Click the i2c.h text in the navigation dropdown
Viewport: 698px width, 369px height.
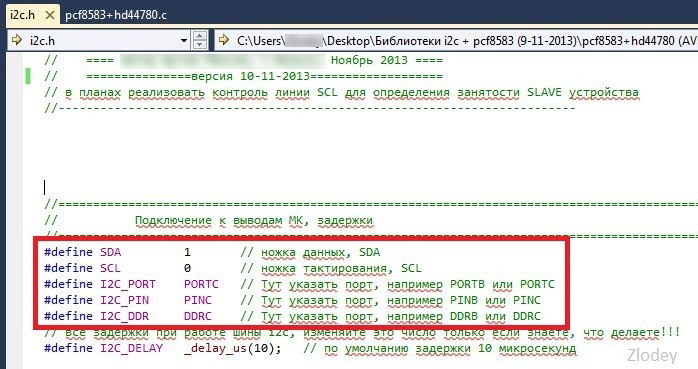tap(42, 41)
